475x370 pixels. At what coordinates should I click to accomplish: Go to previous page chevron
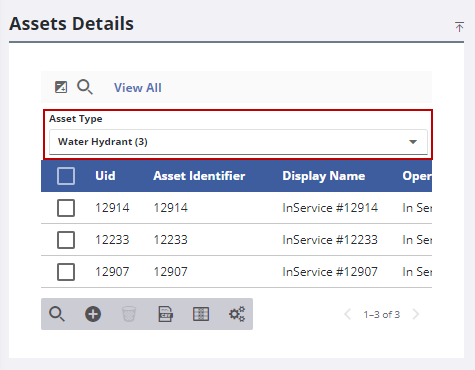pyautogui.click(x=348, y=314)
